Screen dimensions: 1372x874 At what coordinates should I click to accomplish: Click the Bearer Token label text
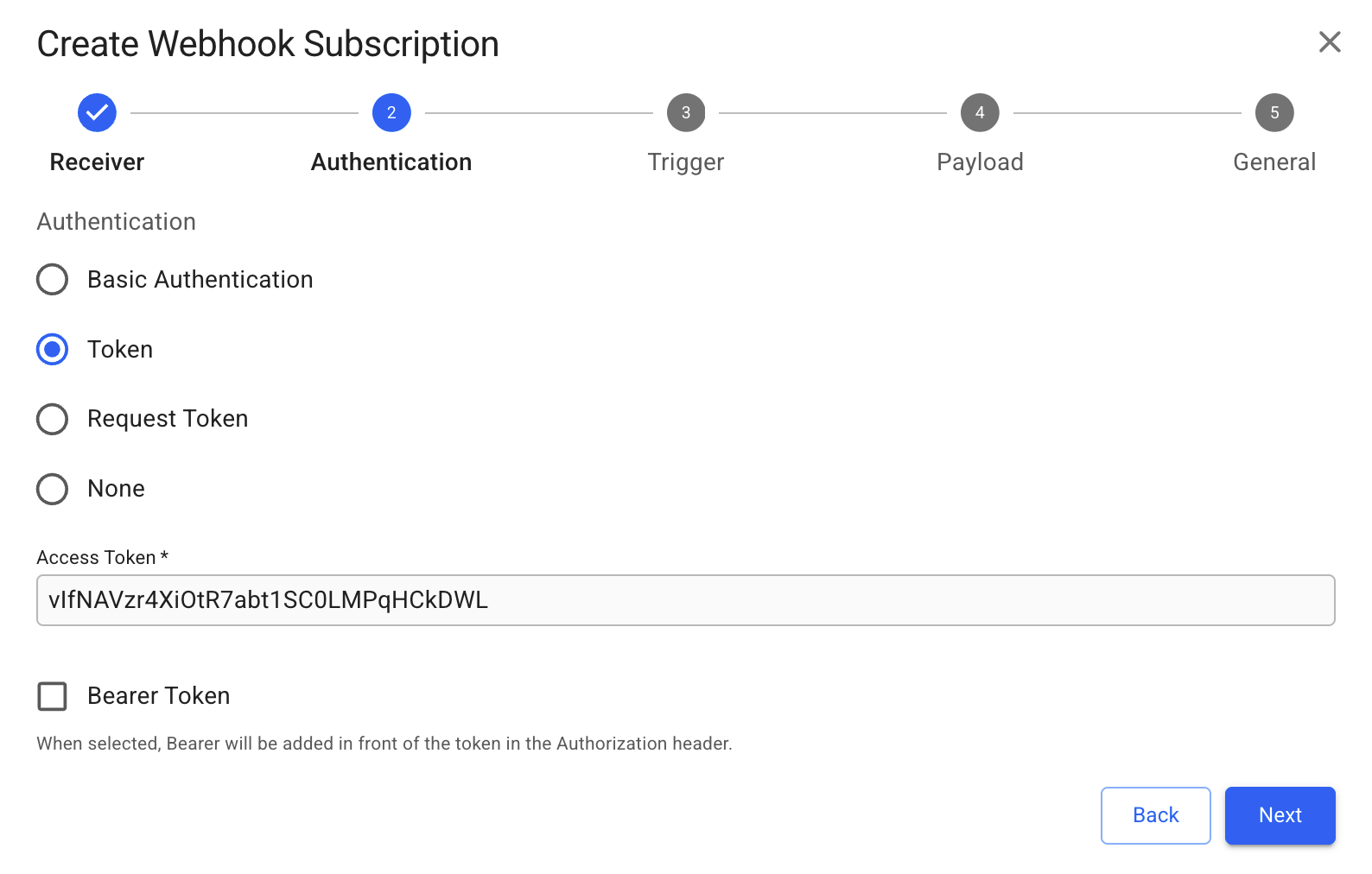pyautogui.click(x=159, y=696)
